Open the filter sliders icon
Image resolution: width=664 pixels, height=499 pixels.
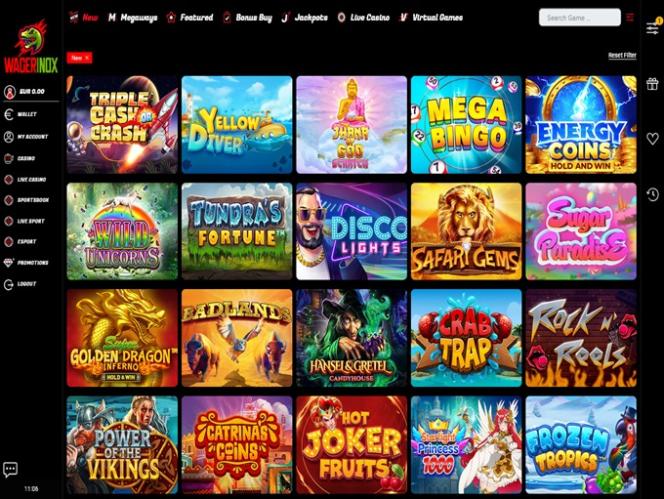point(652,29)
